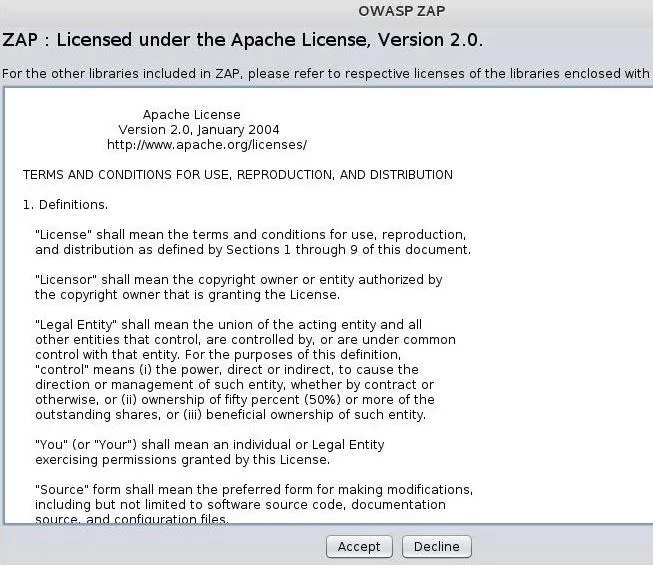Click the '"control" means (i) the power' line
The height and width of the screenshot is (565, 653).
[x=227, y=369]
